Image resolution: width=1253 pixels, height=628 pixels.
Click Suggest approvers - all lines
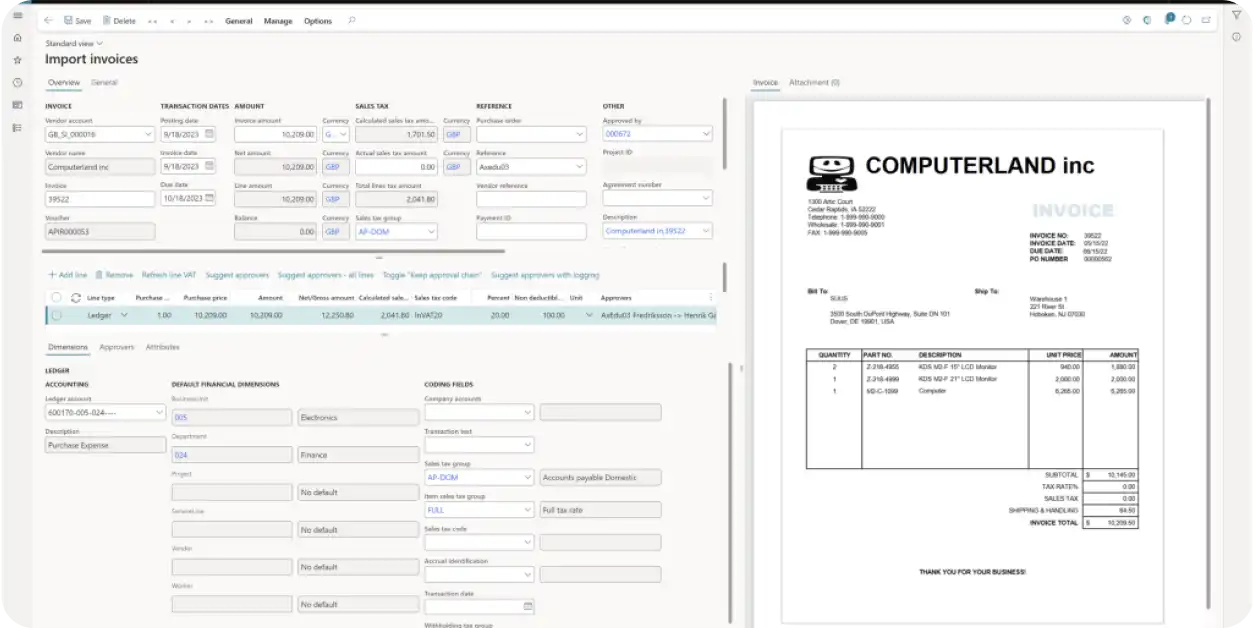point(326,275)
